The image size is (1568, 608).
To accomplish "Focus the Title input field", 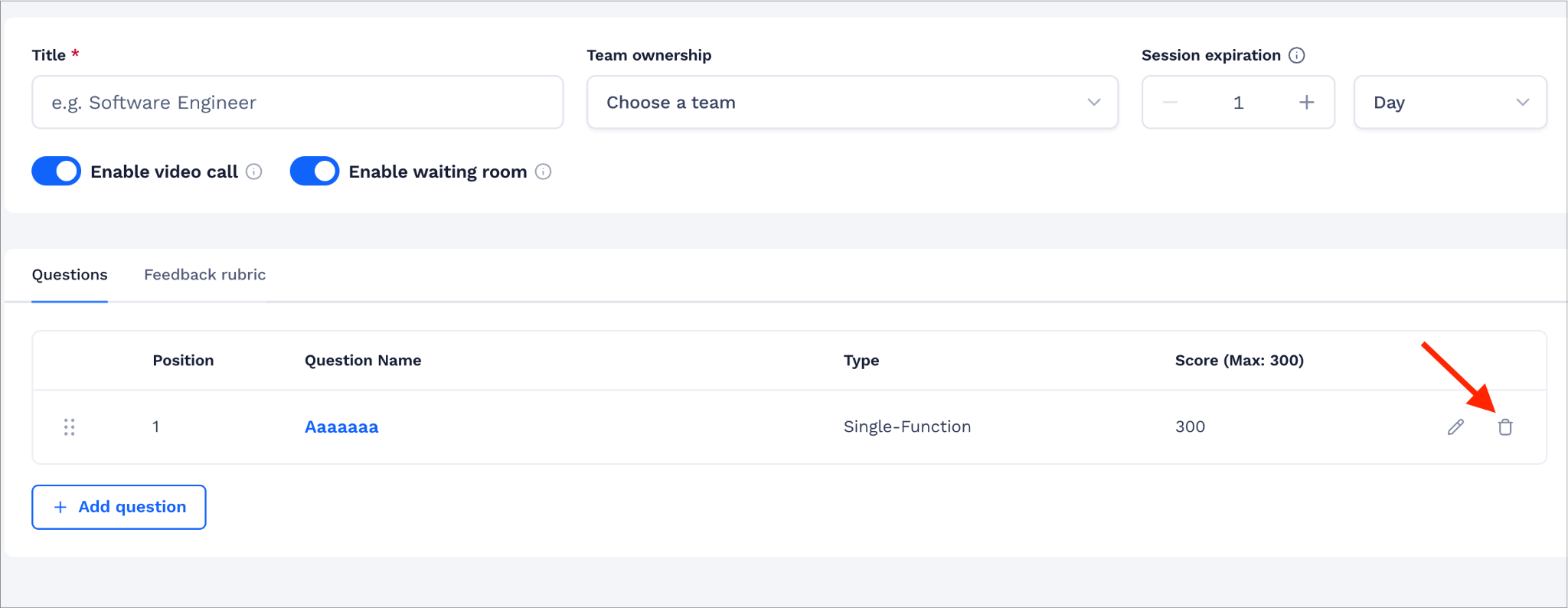I will pos(298,102).
